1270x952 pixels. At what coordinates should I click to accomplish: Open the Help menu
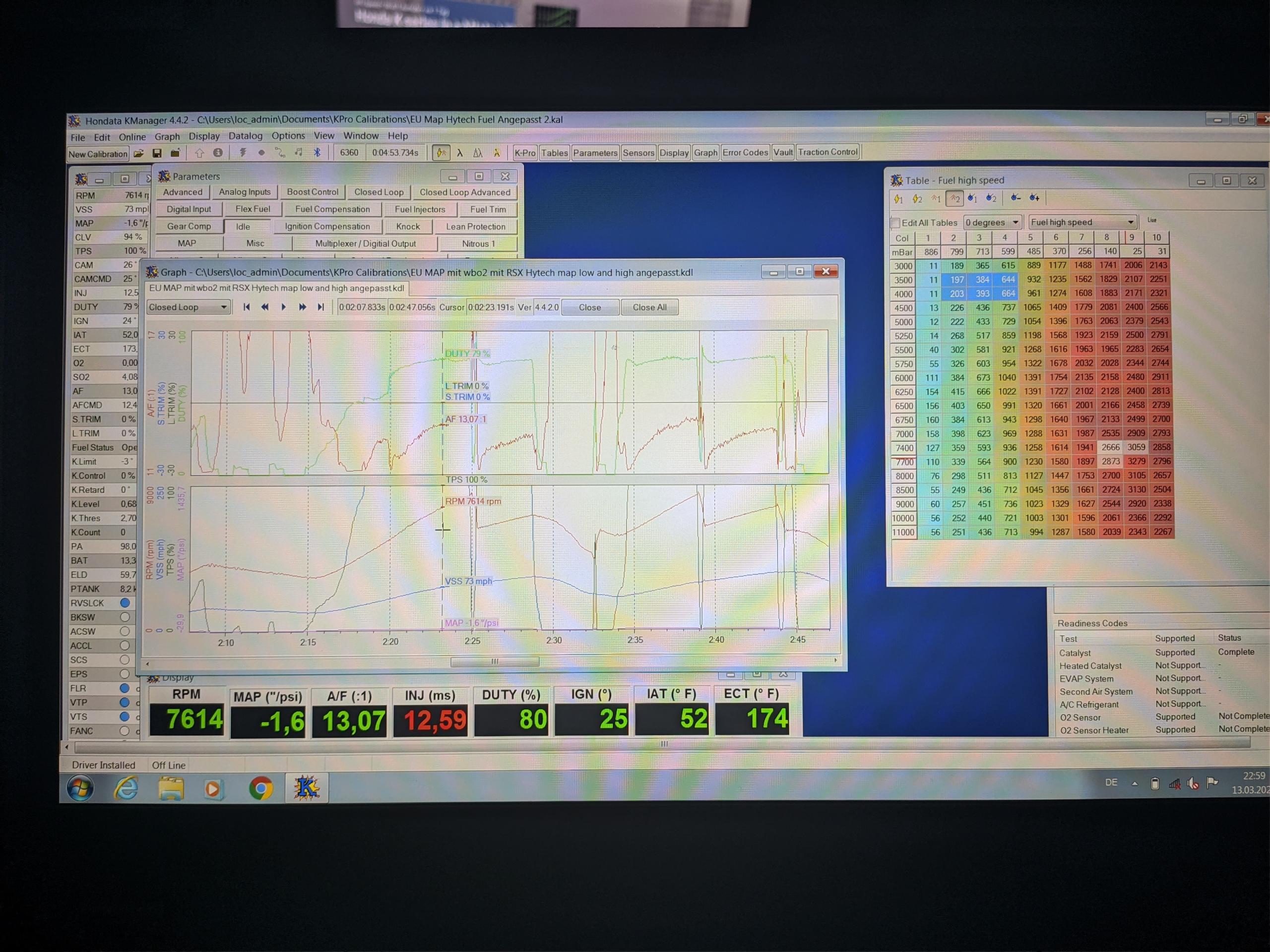click(397, 136)
